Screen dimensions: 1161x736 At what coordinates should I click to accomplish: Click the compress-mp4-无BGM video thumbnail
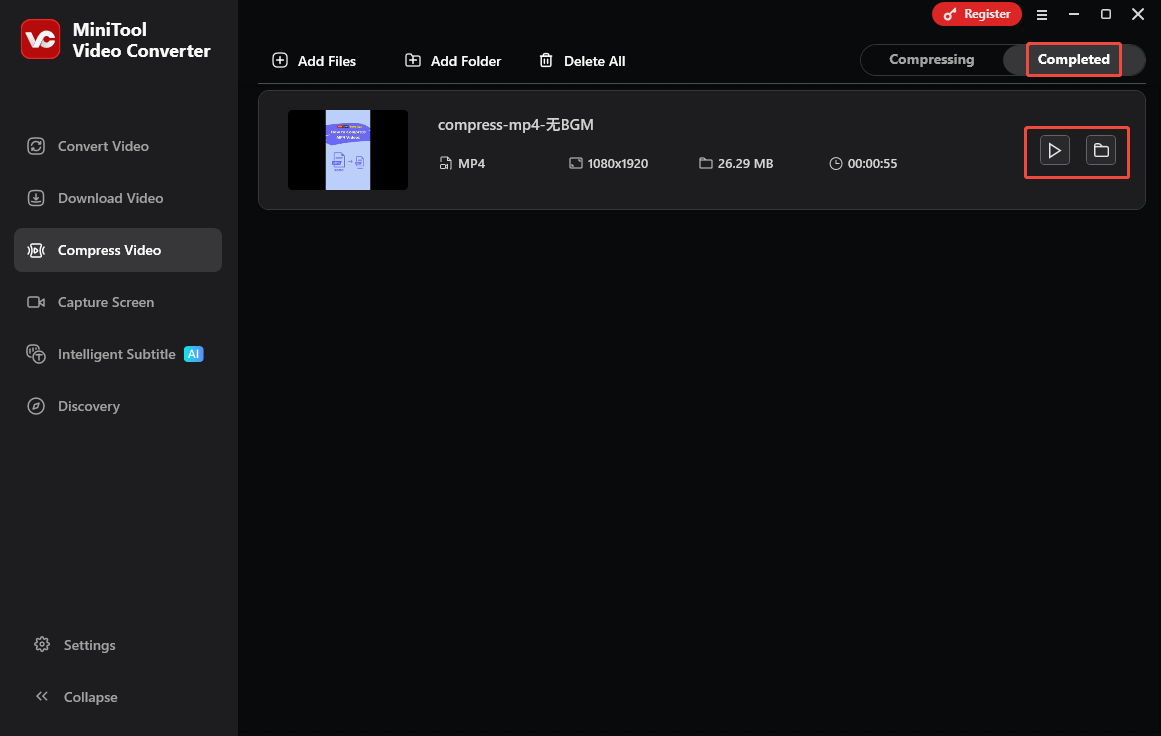(348, 150)
